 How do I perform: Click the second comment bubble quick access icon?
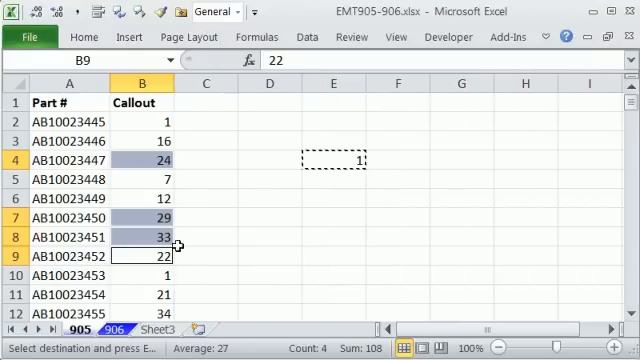(x=140, y=12)
